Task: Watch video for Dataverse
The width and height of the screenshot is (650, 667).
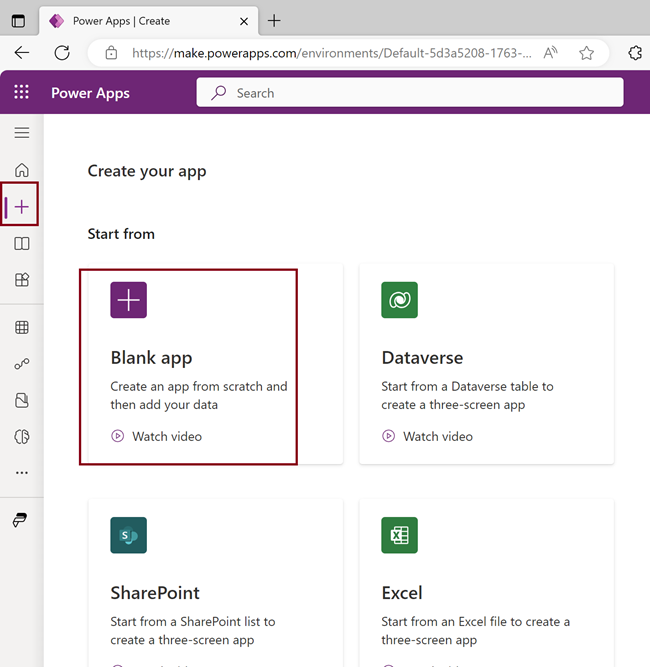Action: click(x=428, y=436)
